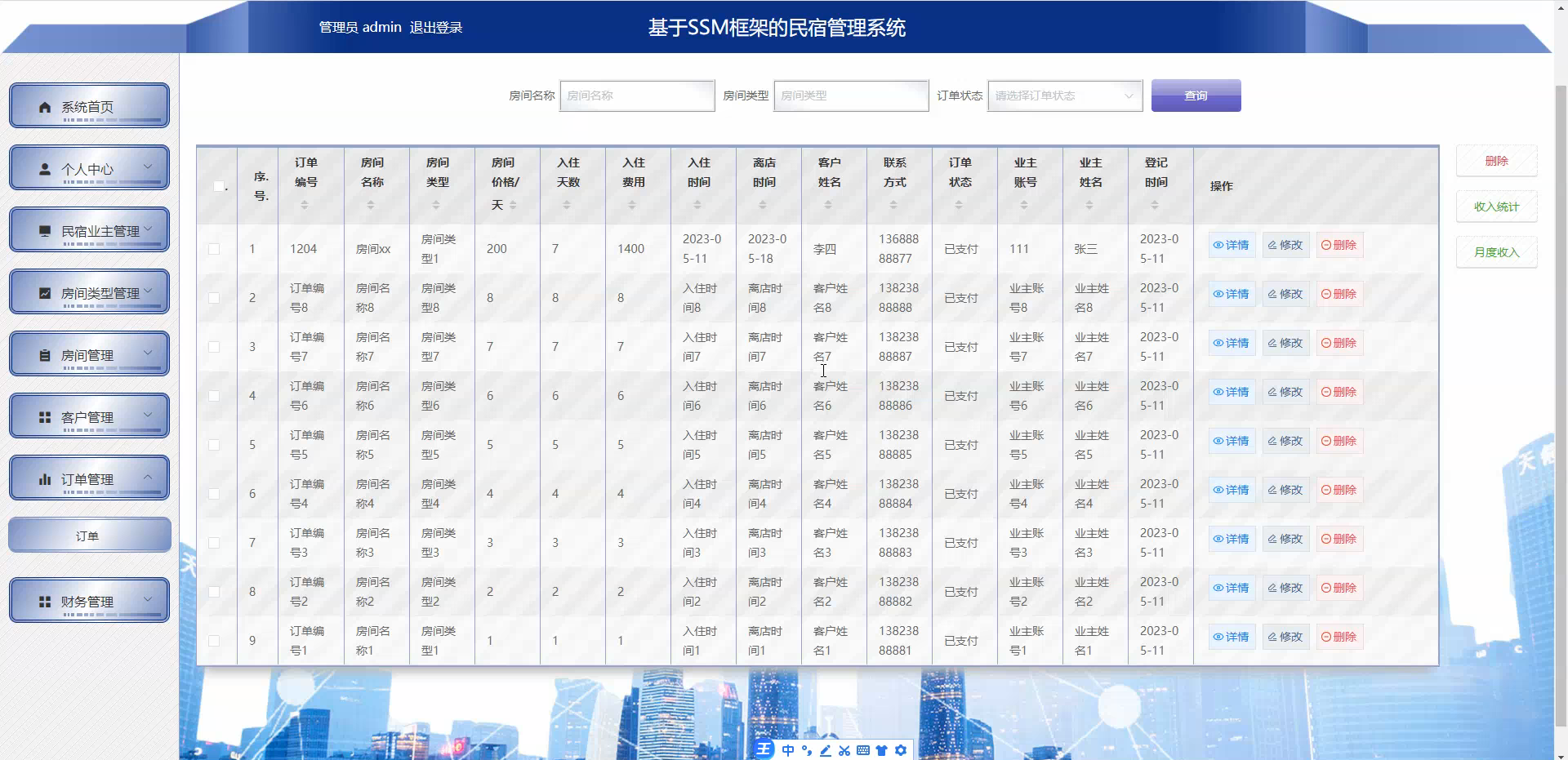The width and height of the screenshot is (1568, 760).
Task: Check the row for 订单编号6
Action: pyautogui.click(x=214, y=396)
